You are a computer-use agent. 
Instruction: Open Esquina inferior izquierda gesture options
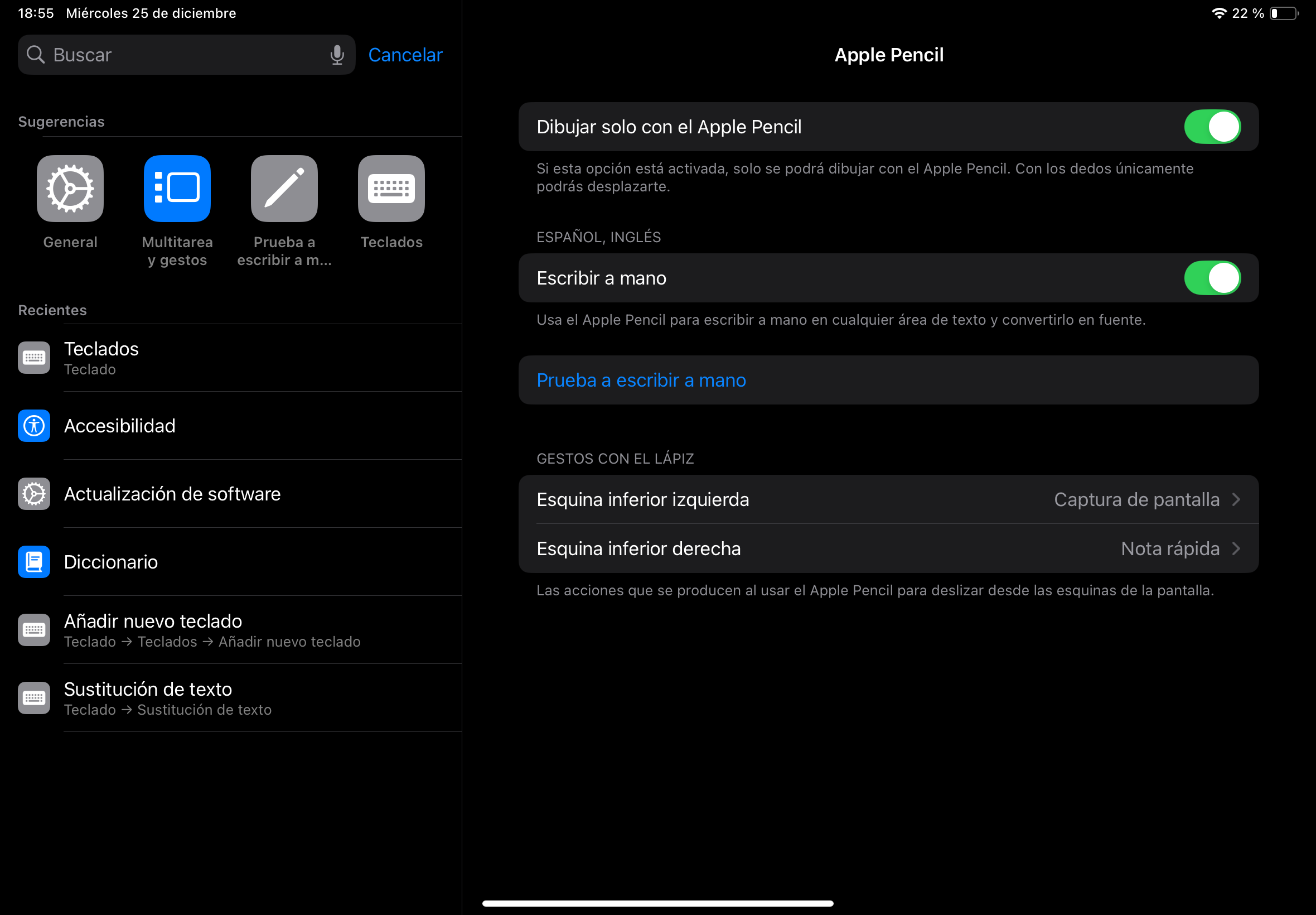(888, 499)
